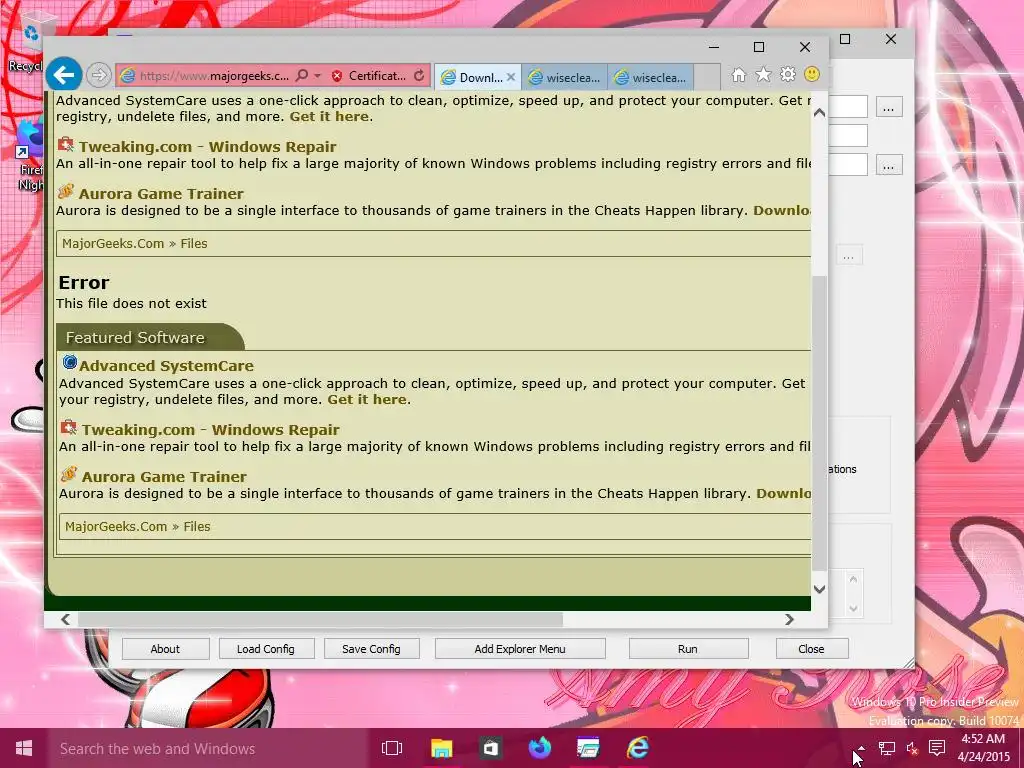Screen dimensions: 1024x768
Task: Click upper Aurora Game Trainer icon
Action: point(66,191)
